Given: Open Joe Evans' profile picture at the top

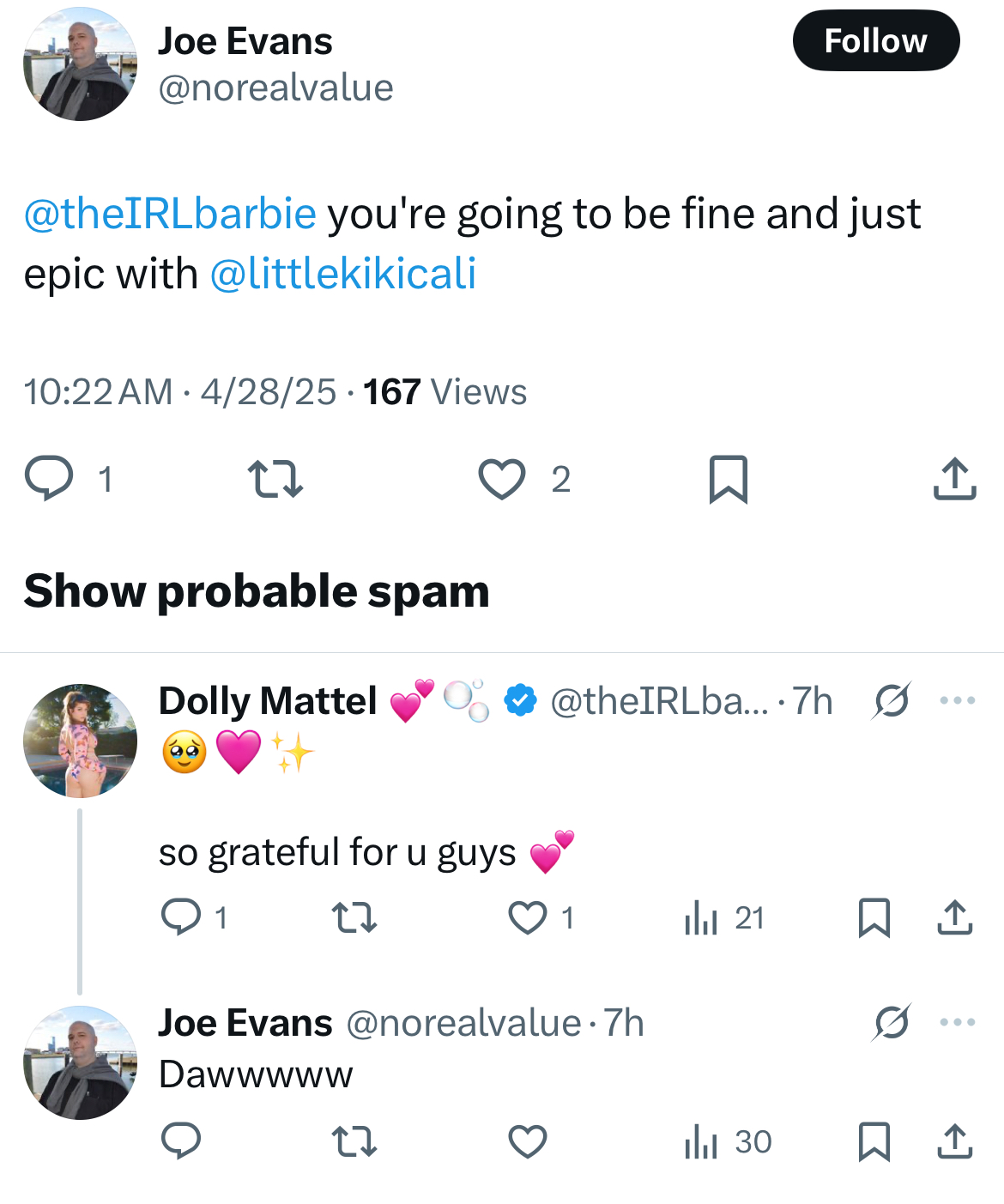Looking at the screenshot, I should [80, 64].
